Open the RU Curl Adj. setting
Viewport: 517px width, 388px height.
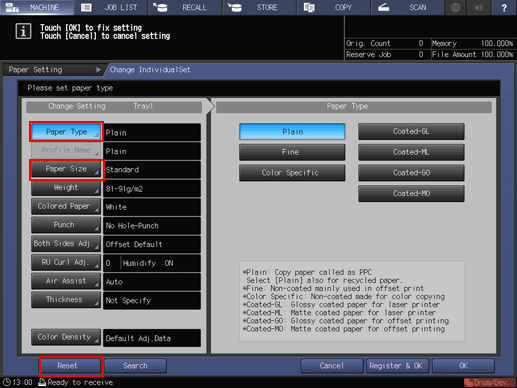click(66, 262)
